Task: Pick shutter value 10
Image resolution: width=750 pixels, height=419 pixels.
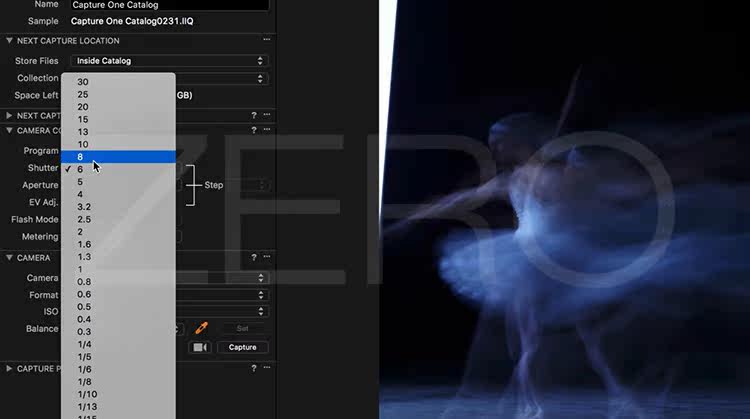Action: (x=118, y=144)
